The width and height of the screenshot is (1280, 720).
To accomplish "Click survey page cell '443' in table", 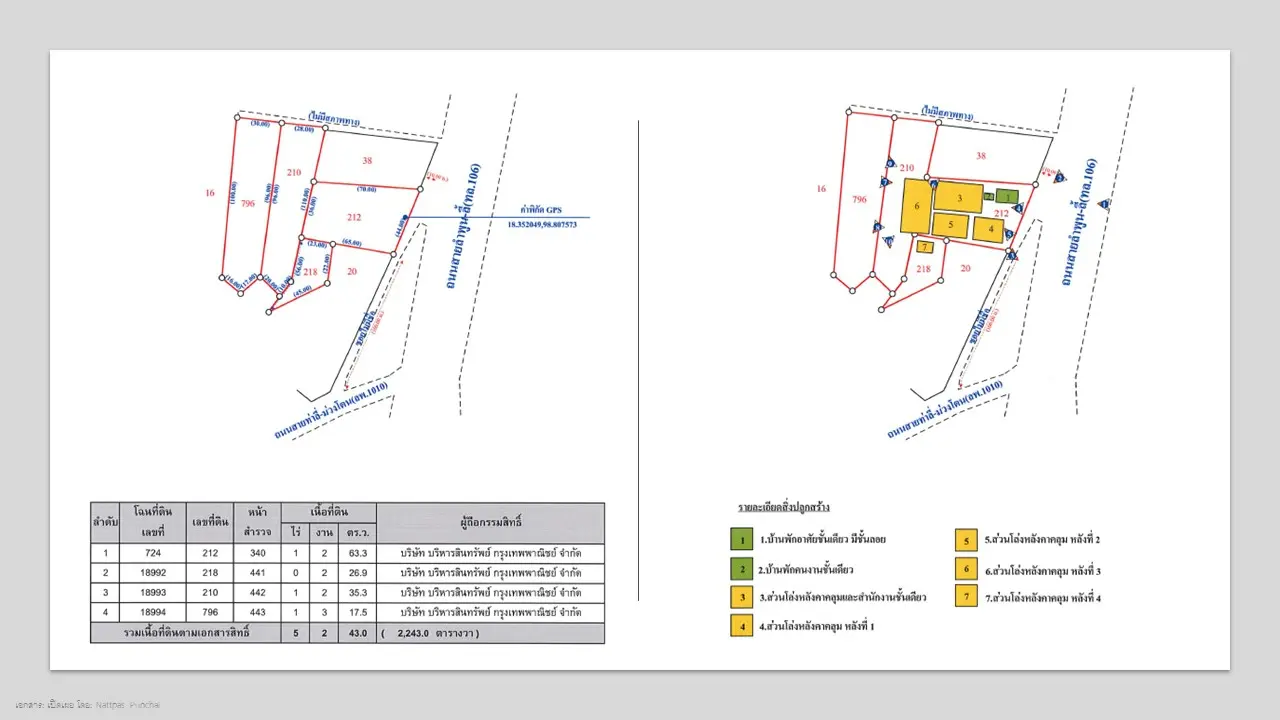I will pos(257,612).
